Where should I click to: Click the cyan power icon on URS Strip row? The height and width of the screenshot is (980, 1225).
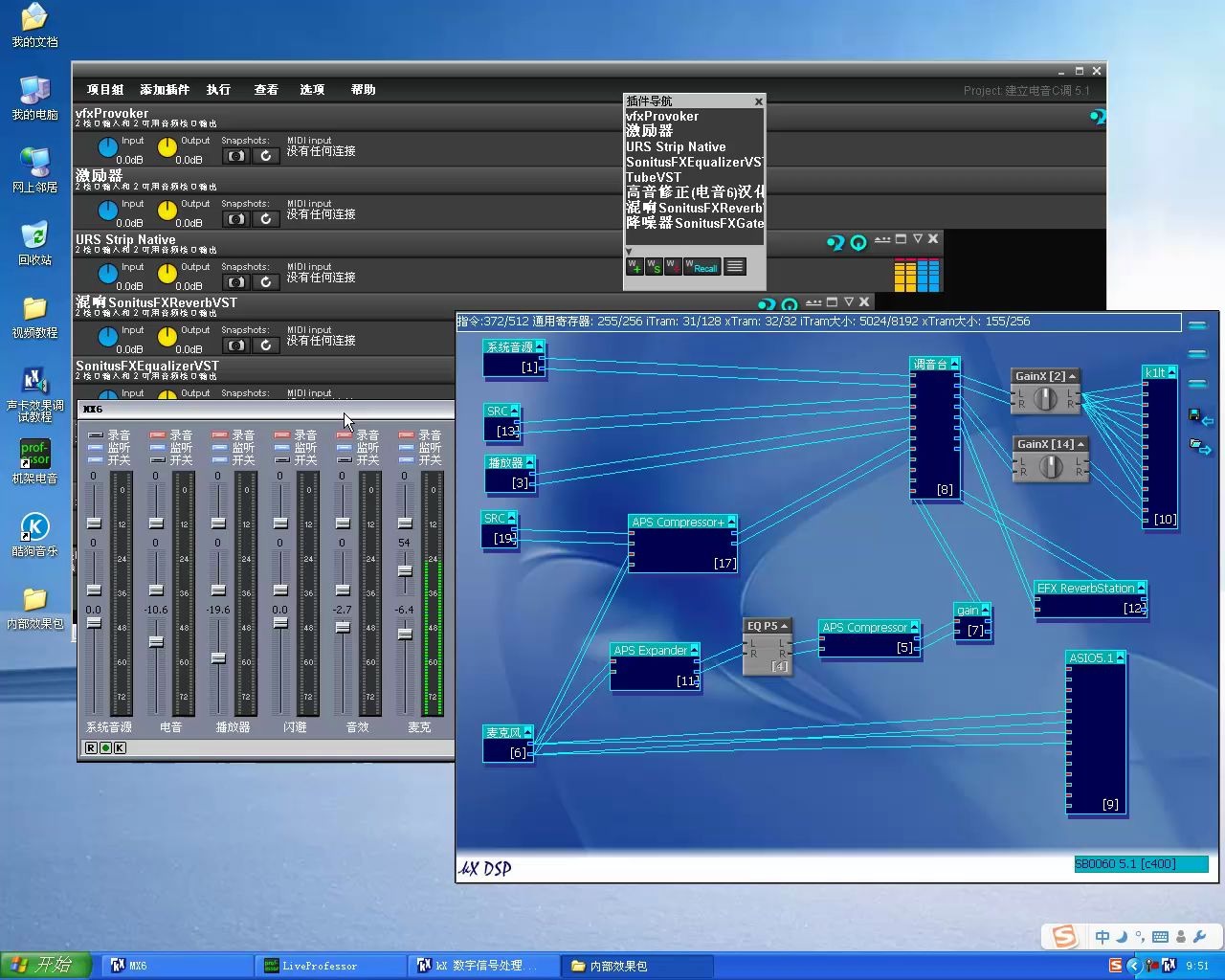[858, 243]
